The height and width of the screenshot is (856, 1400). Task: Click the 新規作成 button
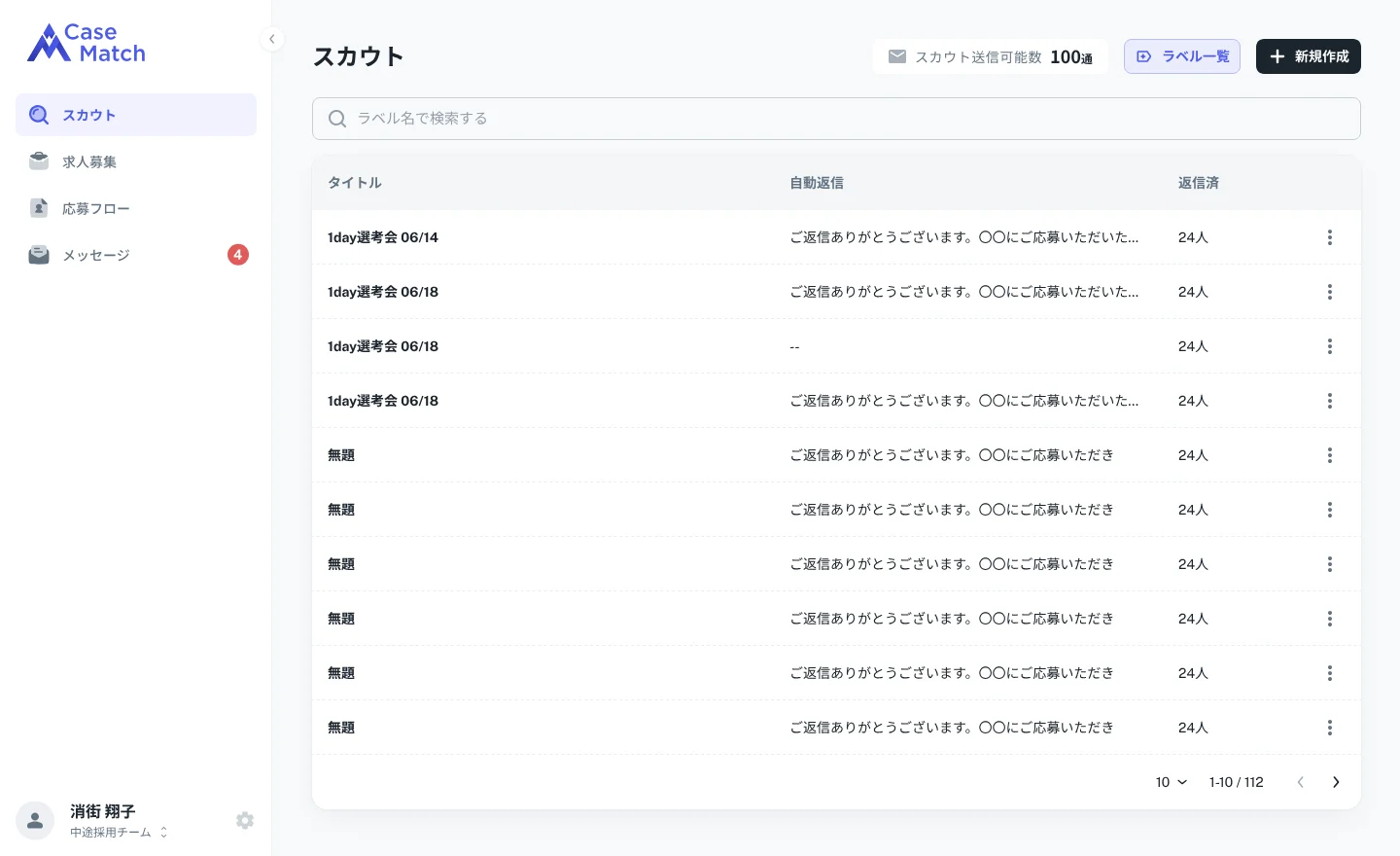click(1309, 56)
